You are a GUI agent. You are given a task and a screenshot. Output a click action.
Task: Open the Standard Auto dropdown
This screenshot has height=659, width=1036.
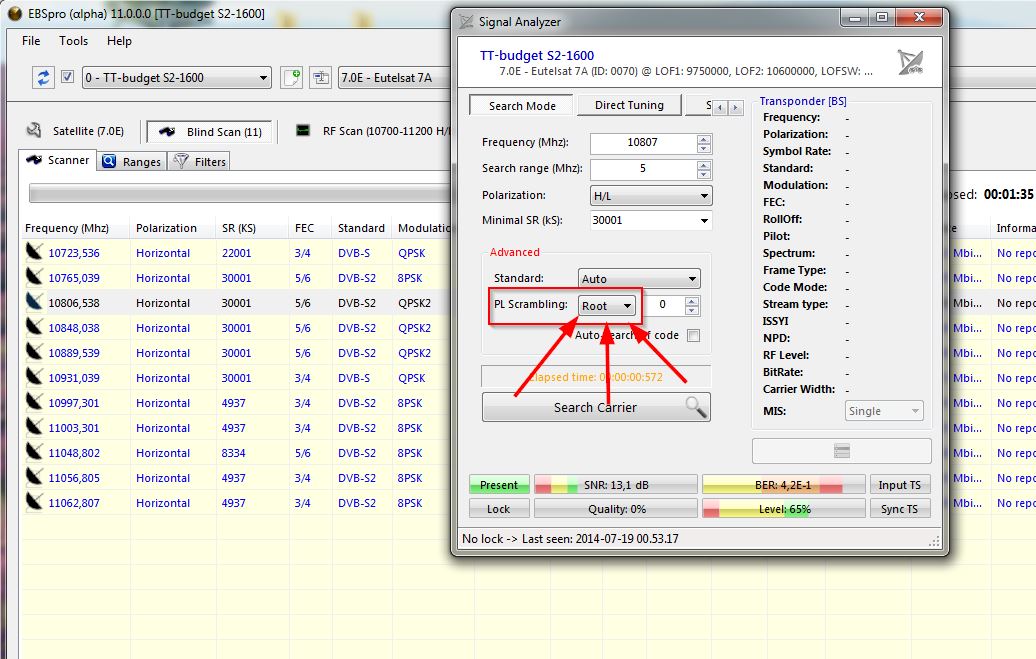[x=639, y=279]
